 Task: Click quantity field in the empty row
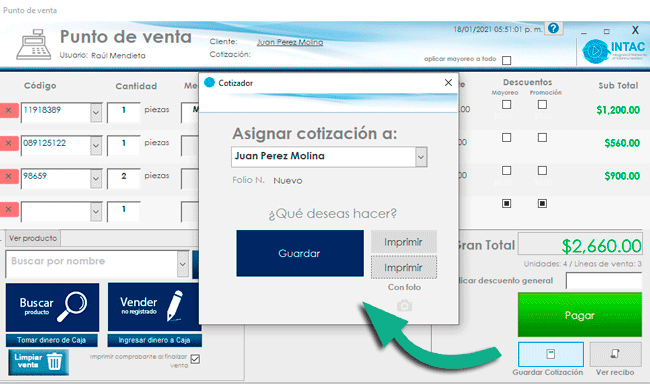(124, 211)
